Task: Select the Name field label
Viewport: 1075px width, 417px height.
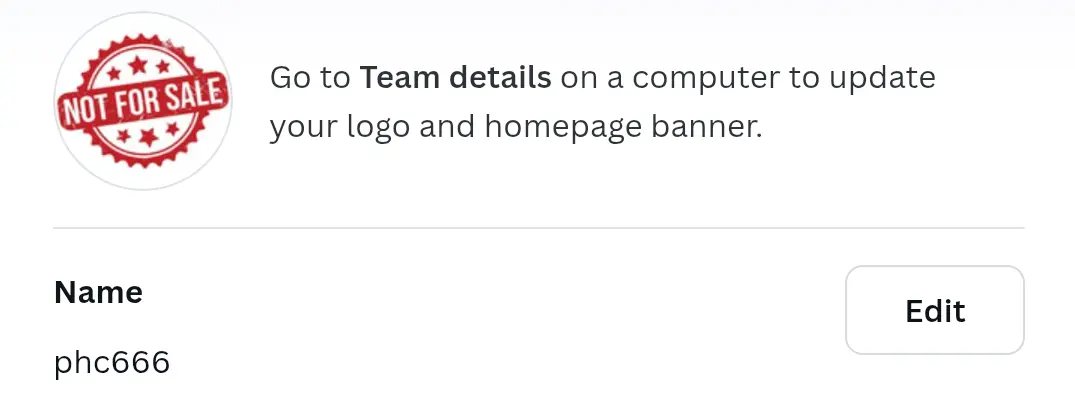Action: (98, 292)
